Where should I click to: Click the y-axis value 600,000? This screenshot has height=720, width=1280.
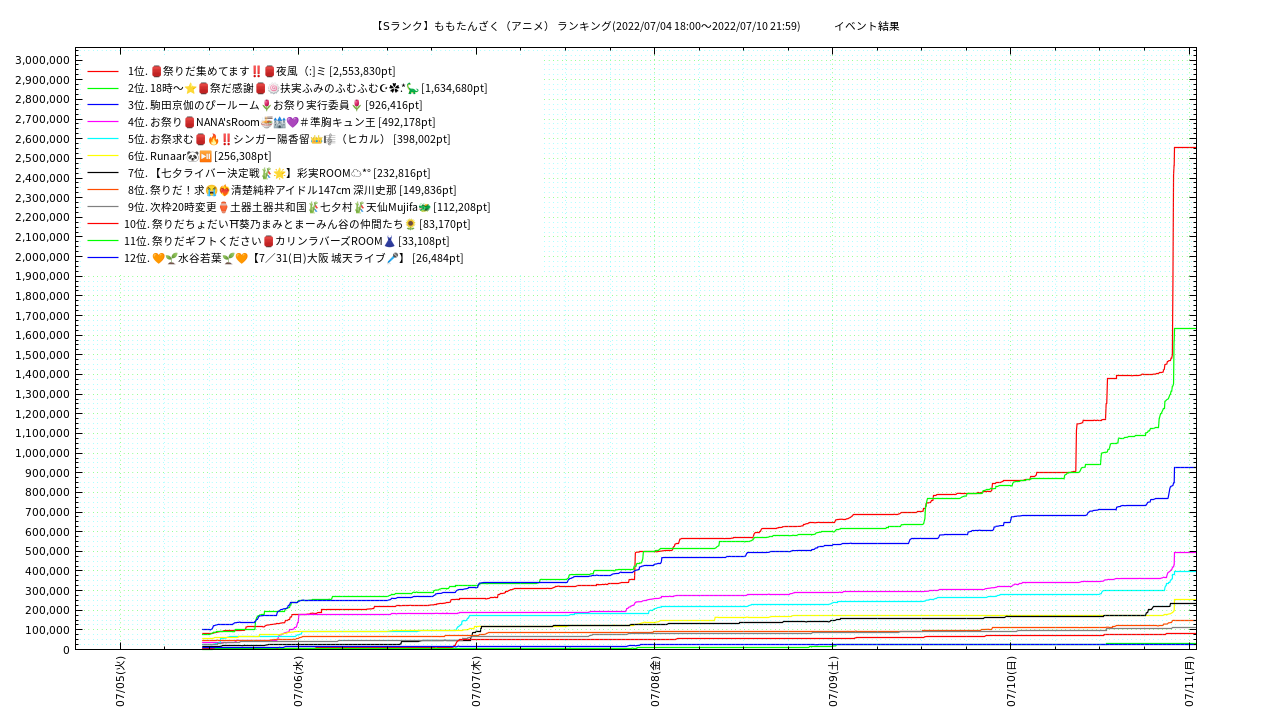tap(47, 532)
